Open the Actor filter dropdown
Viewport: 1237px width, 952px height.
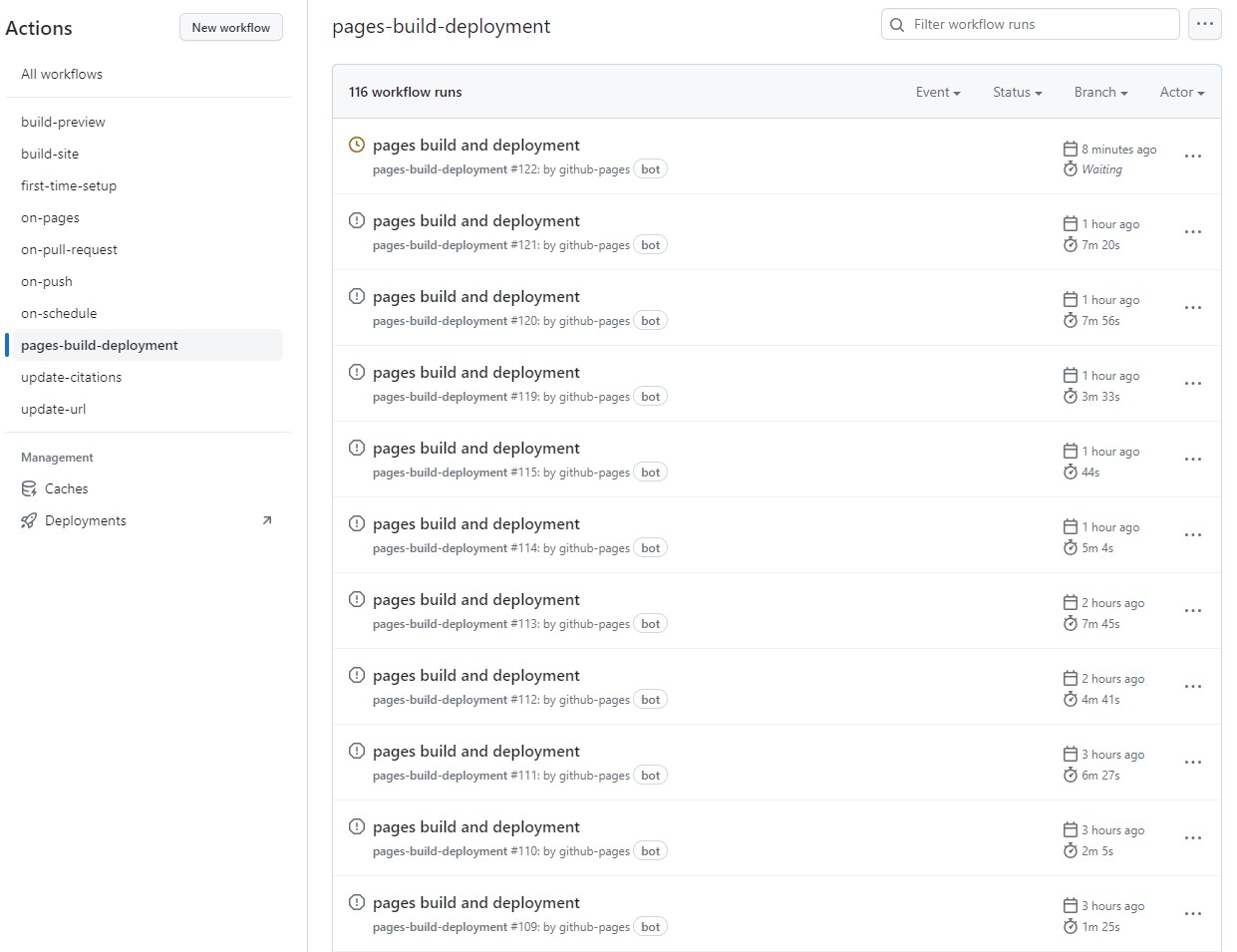click(1180, 91)
